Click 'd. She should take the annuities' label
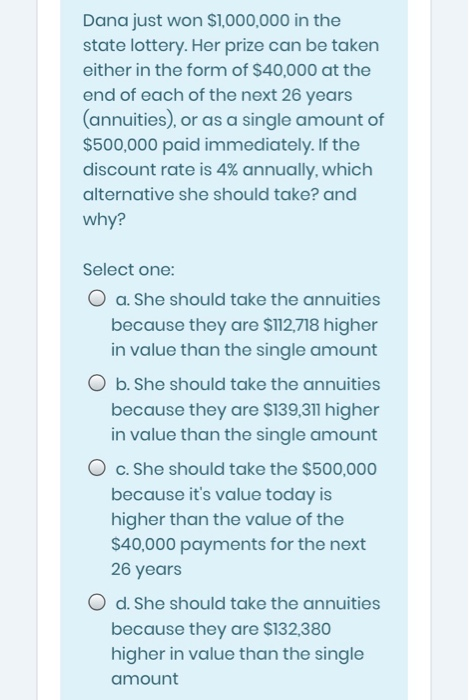The image size is (469, 700). click(x=248, y=604)
